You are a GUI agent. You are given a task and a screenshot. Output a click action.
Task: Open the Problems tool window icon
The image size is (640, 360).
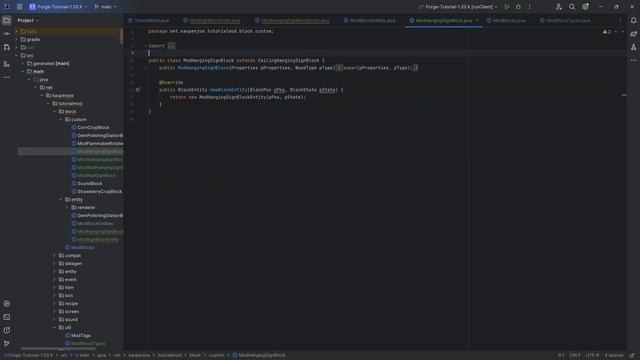click(7, 330)
